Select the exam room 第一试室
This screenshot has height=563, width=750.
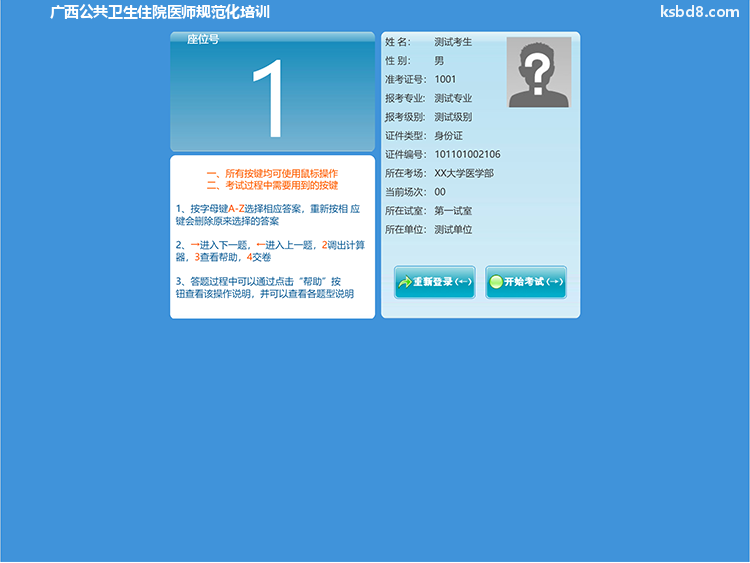click(x=453, y=211)
